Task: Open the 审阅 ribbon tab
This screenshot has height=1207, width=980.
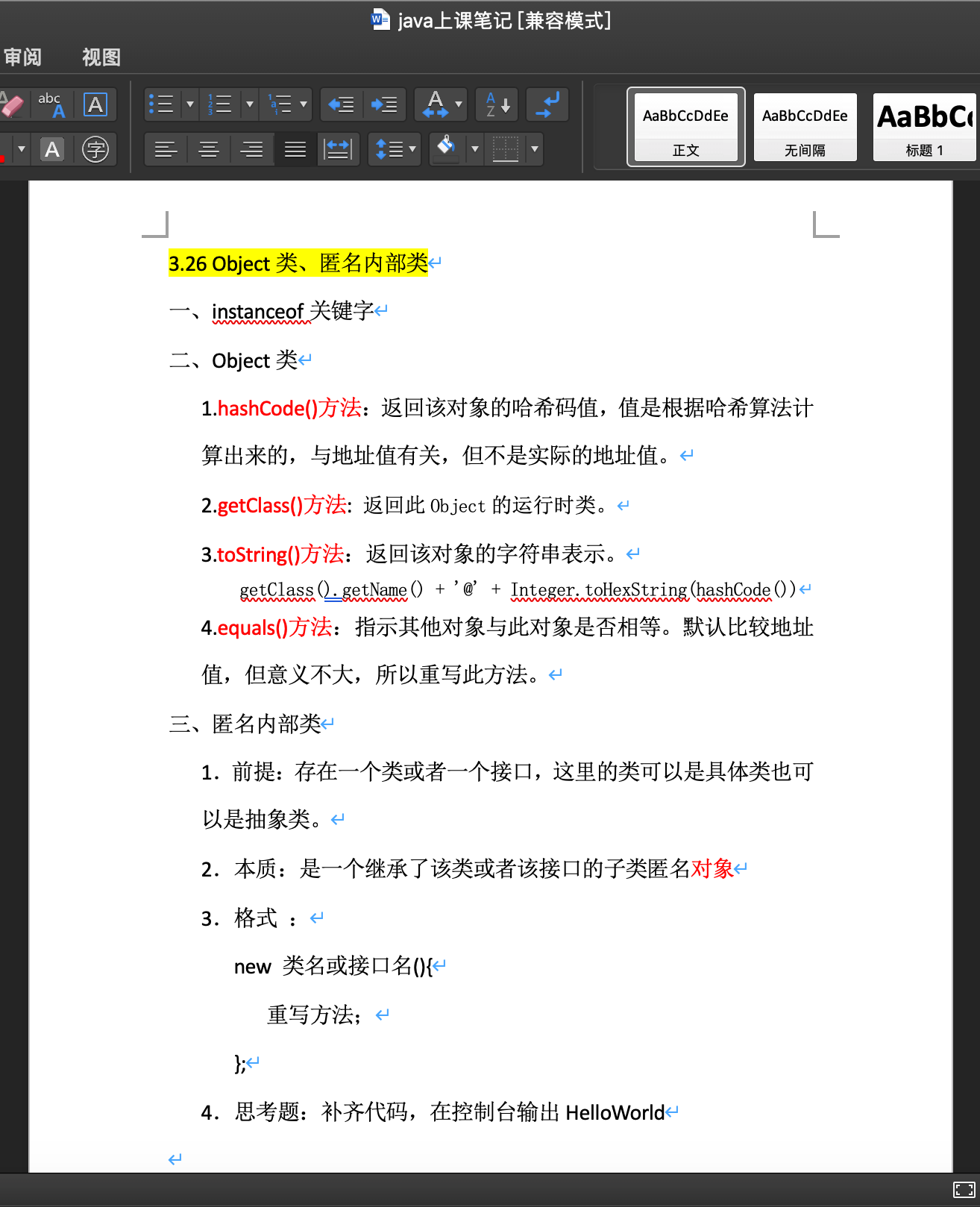Action: click(22, 57)
